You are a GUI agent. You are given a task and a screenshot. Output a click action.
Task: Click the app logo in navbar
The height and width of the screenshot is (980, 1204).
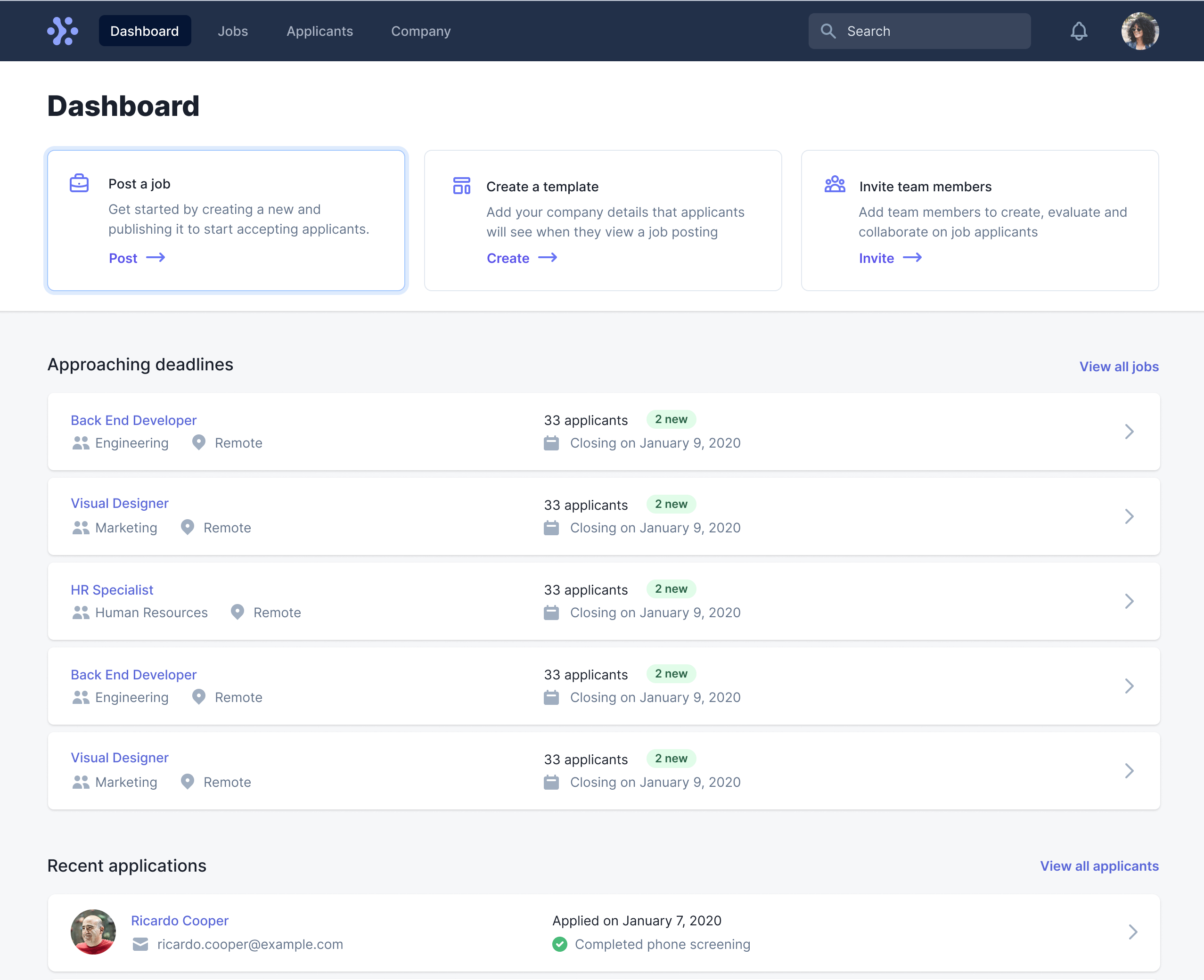coord(63,31)
